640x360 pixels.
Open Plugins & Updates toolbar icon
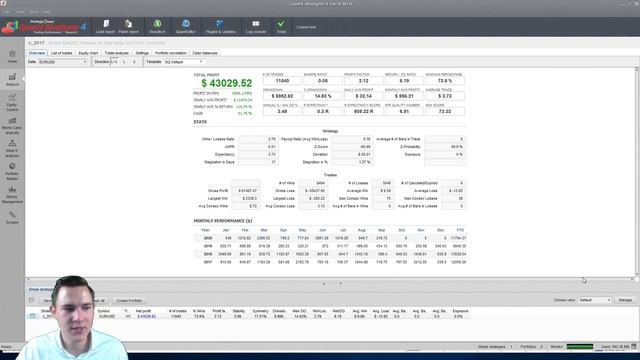pyautogui.click(x=220, y=26)
